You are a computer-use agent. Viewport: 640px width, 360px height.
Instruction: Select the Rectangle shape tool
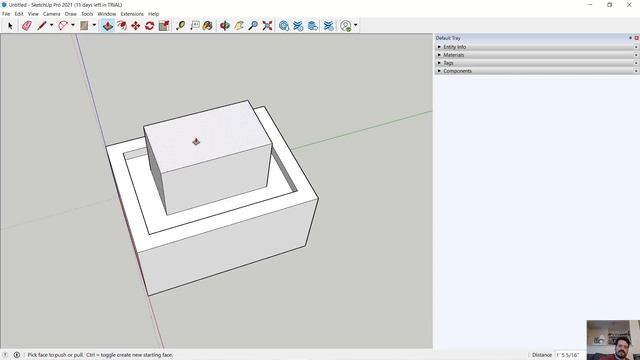click(x=84, y=26)
